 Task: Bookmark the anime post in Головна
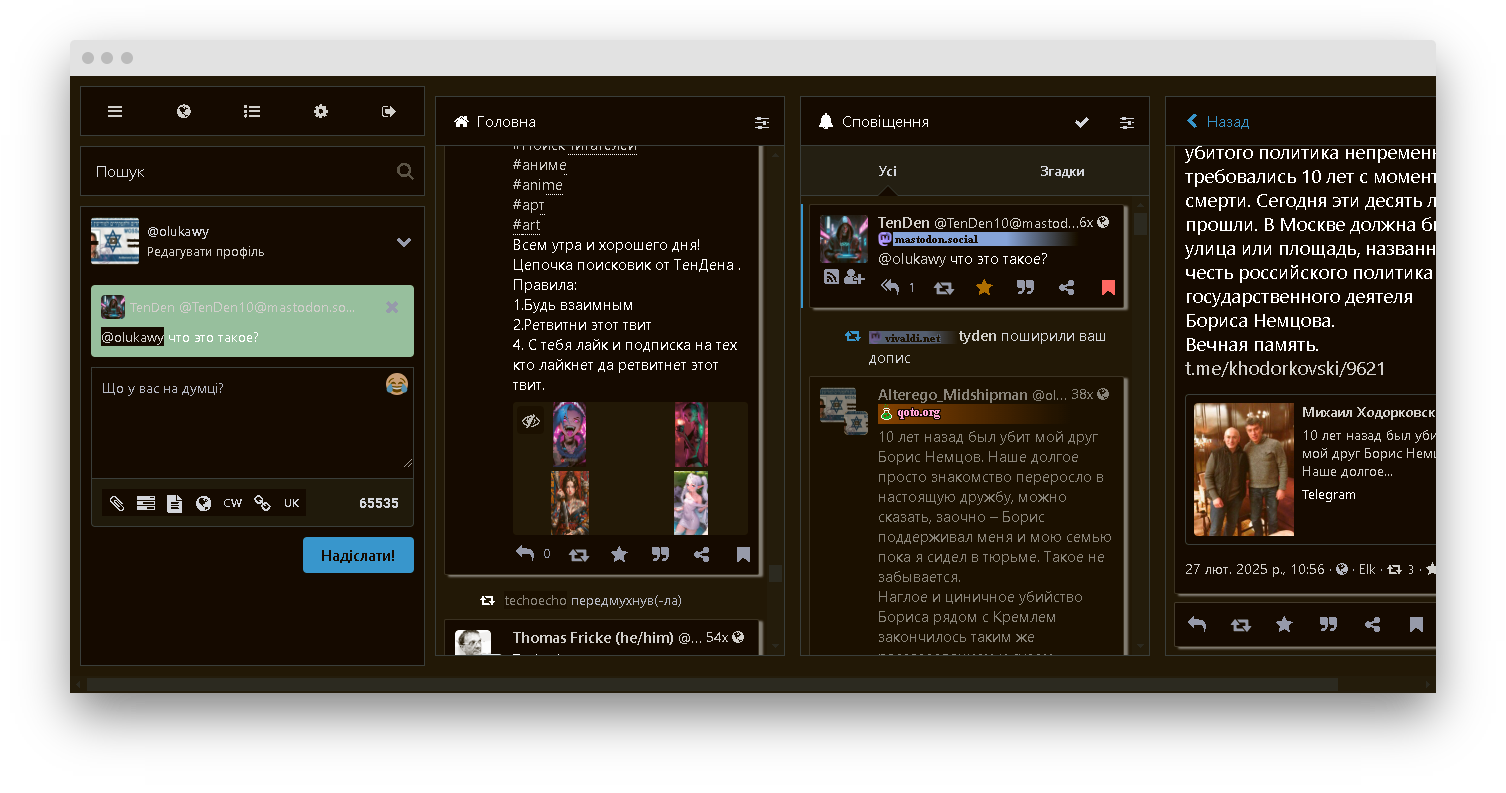pyautogui.click(x=743, y=553)
